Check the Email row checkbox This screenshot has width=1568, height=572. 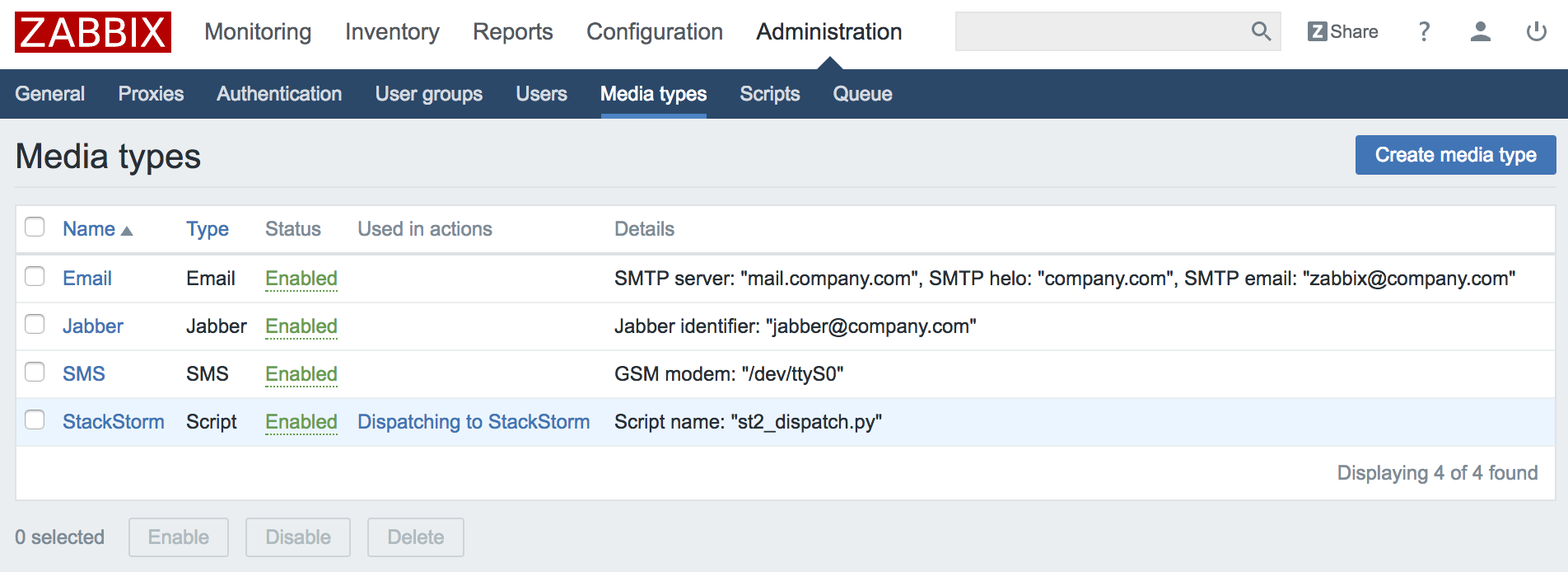[x=35, y=276]
